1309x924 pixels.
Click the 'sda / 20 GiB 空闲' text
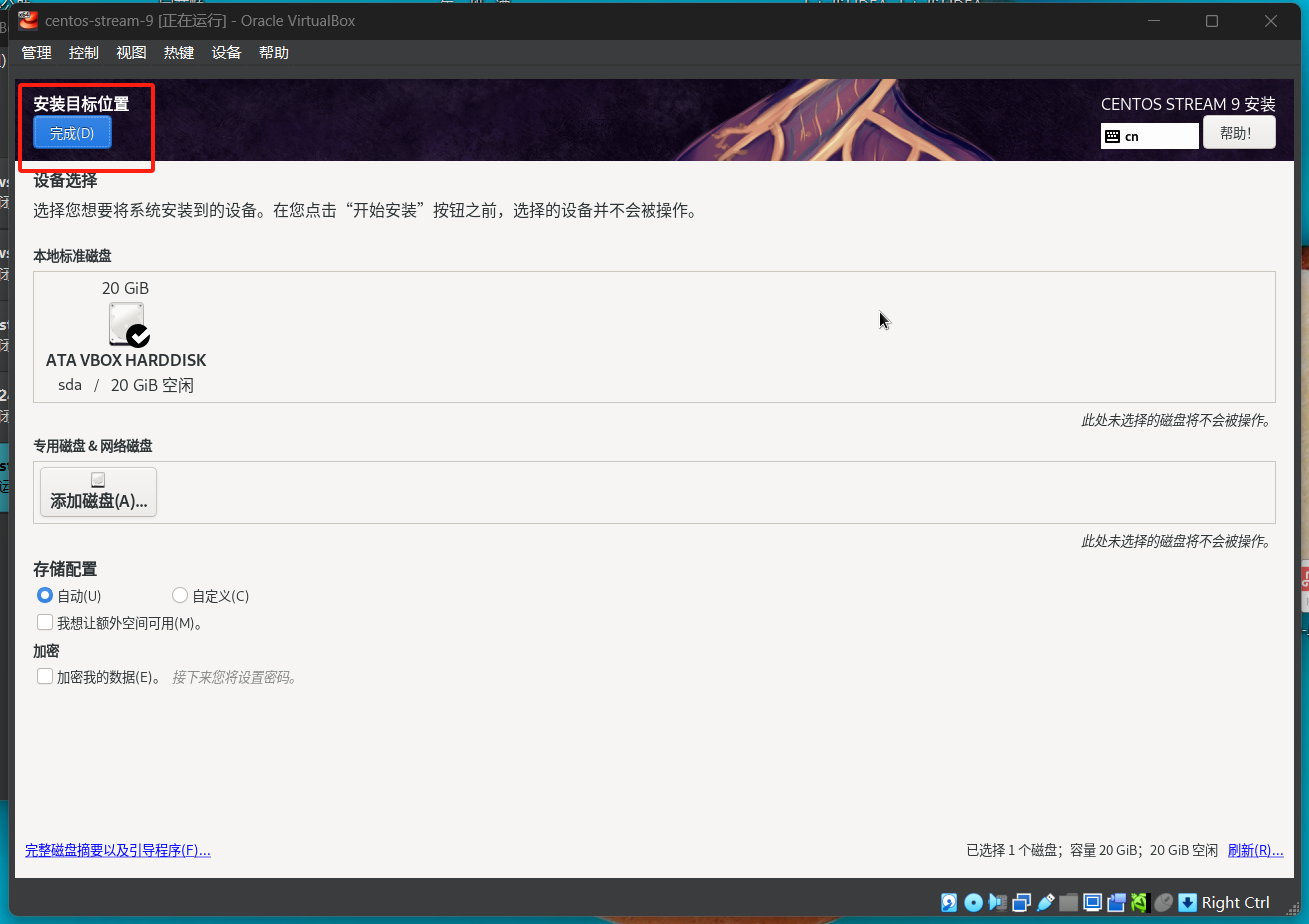(126, 385)
